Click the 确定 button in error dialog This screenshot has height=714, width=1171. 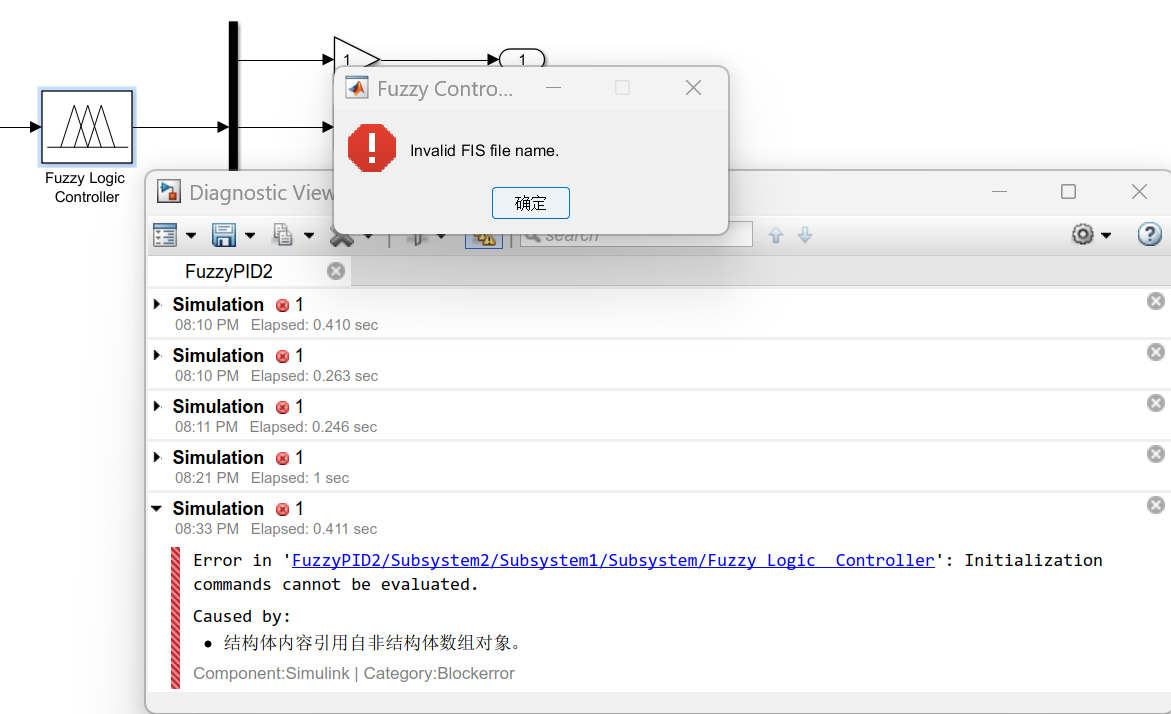pyautogui.click(x=530, y=203)
